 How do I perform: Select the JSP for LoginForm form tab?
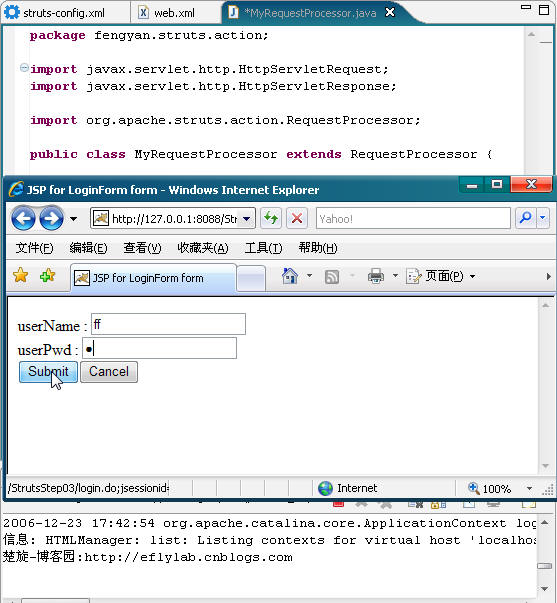coord(153,278)
